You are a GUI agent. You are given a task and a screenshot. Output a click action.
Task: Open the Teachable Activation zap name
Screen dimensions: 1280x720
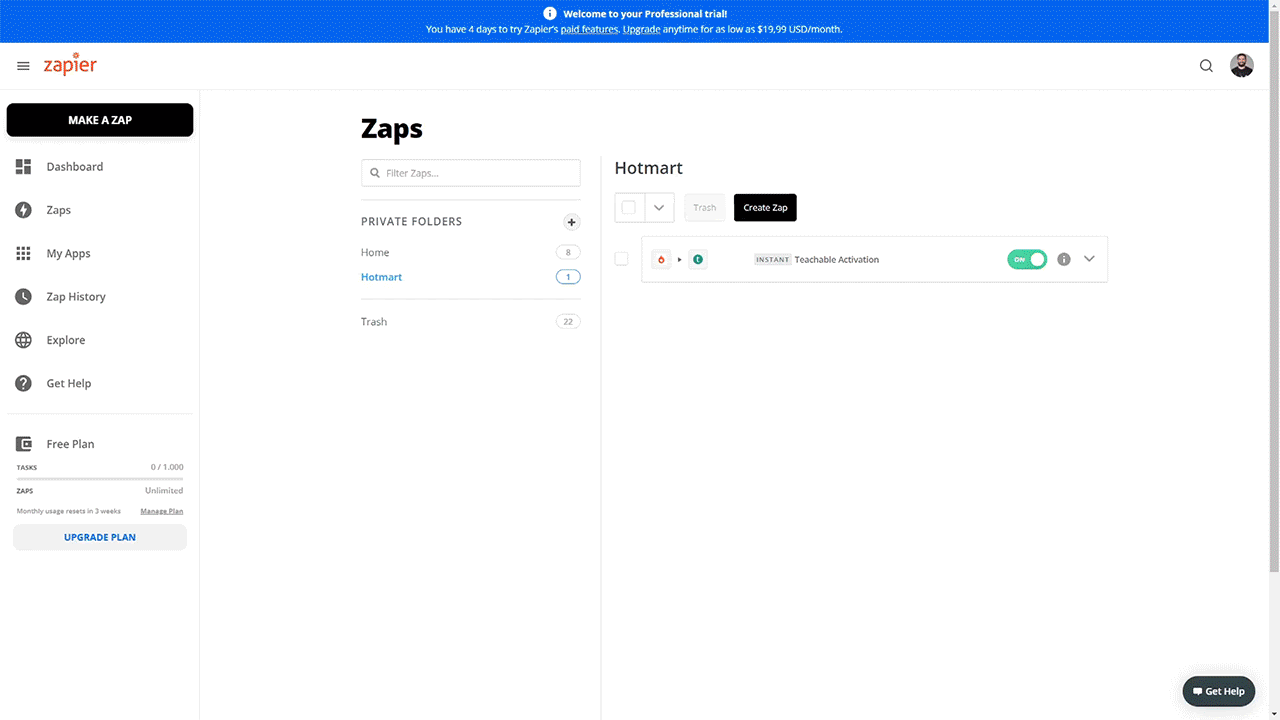(837, 260)
